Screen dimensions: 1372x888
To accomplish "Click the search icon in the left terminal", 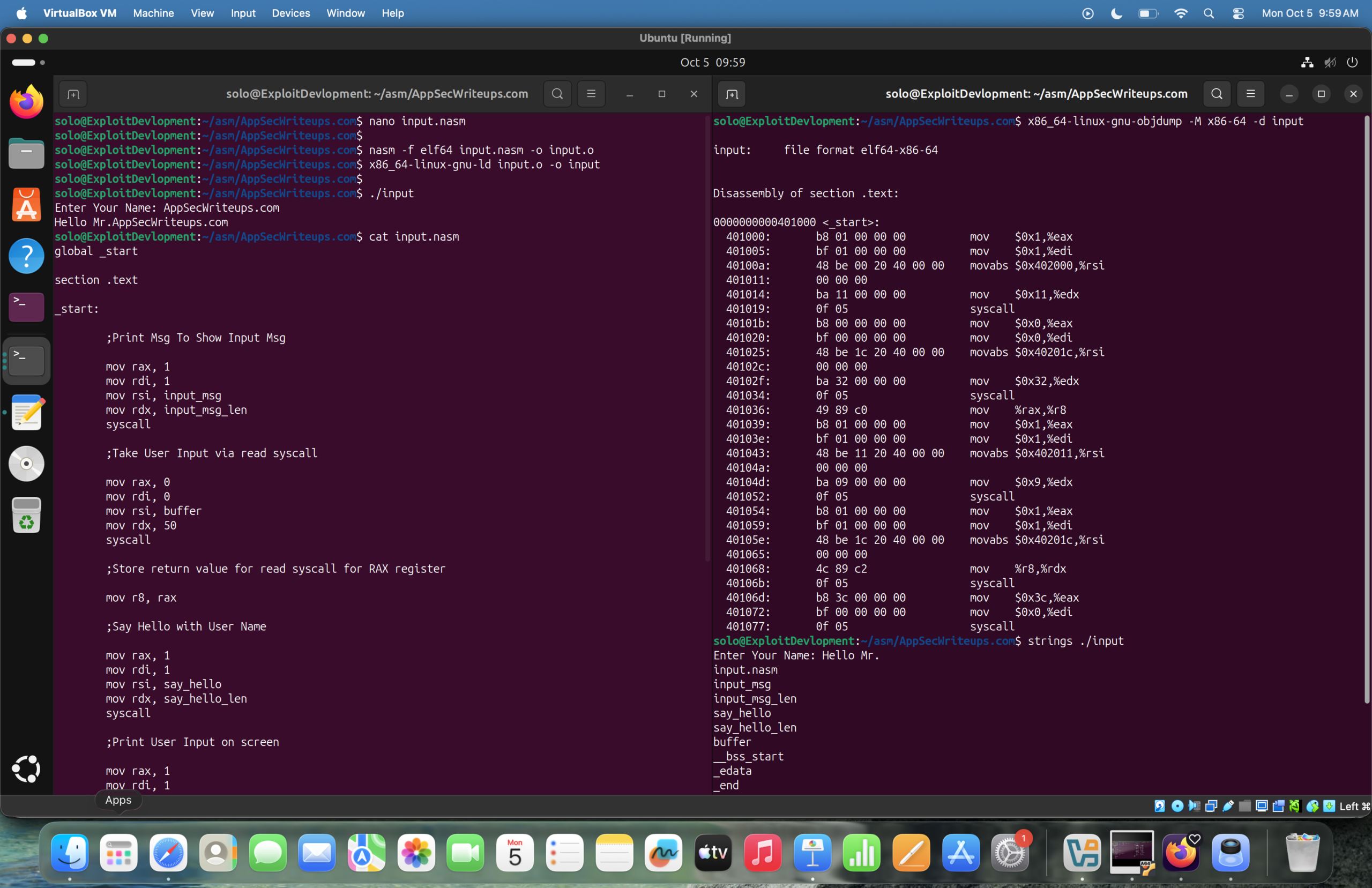I will tap(557, 94).
